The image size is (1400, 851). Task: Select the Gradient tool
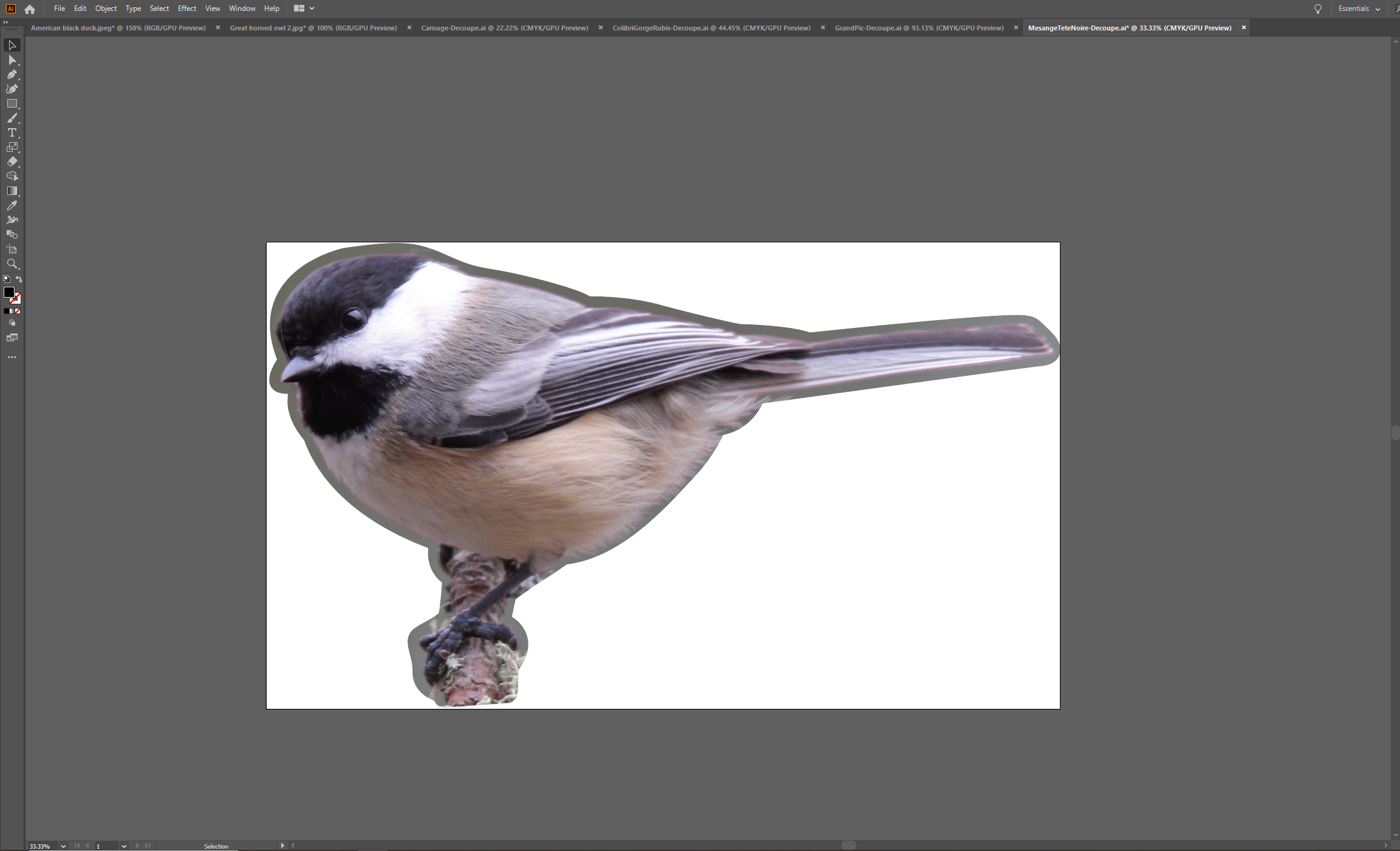click(x=12, y=191)
